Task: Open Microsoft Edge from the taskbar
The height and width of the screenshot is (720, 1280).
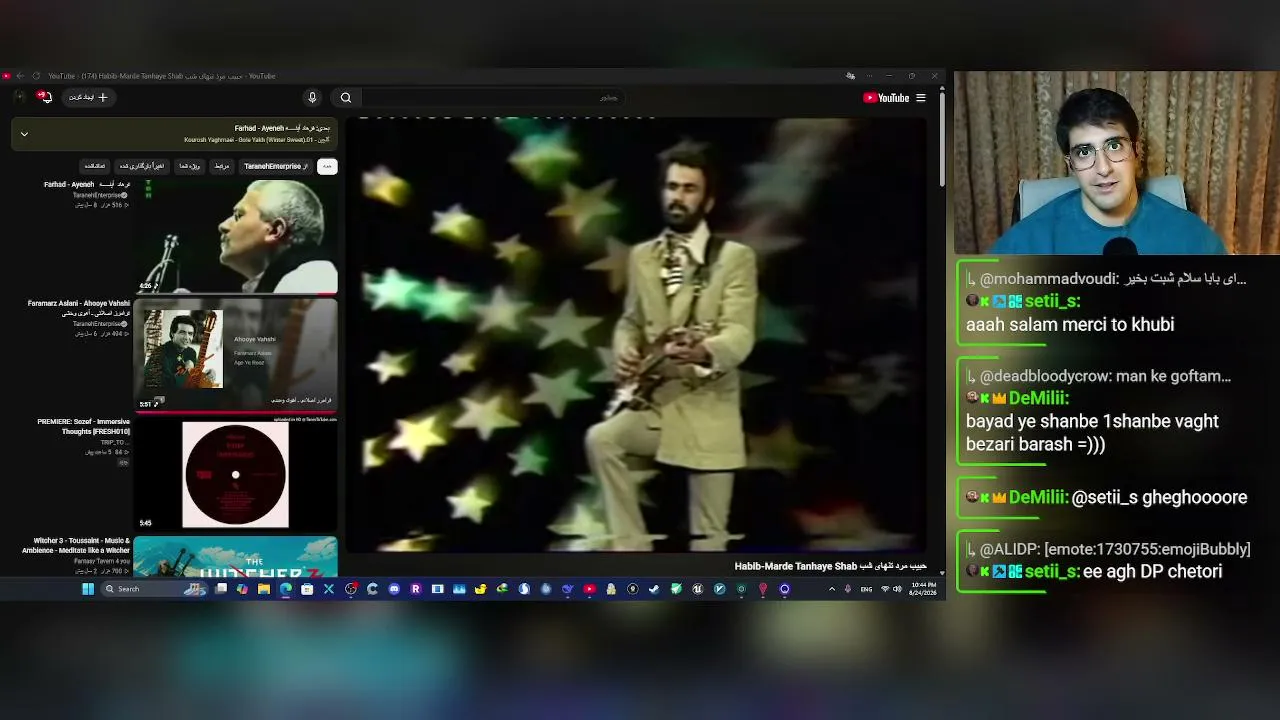Action: pyautogui.click(x=286, y=589)
